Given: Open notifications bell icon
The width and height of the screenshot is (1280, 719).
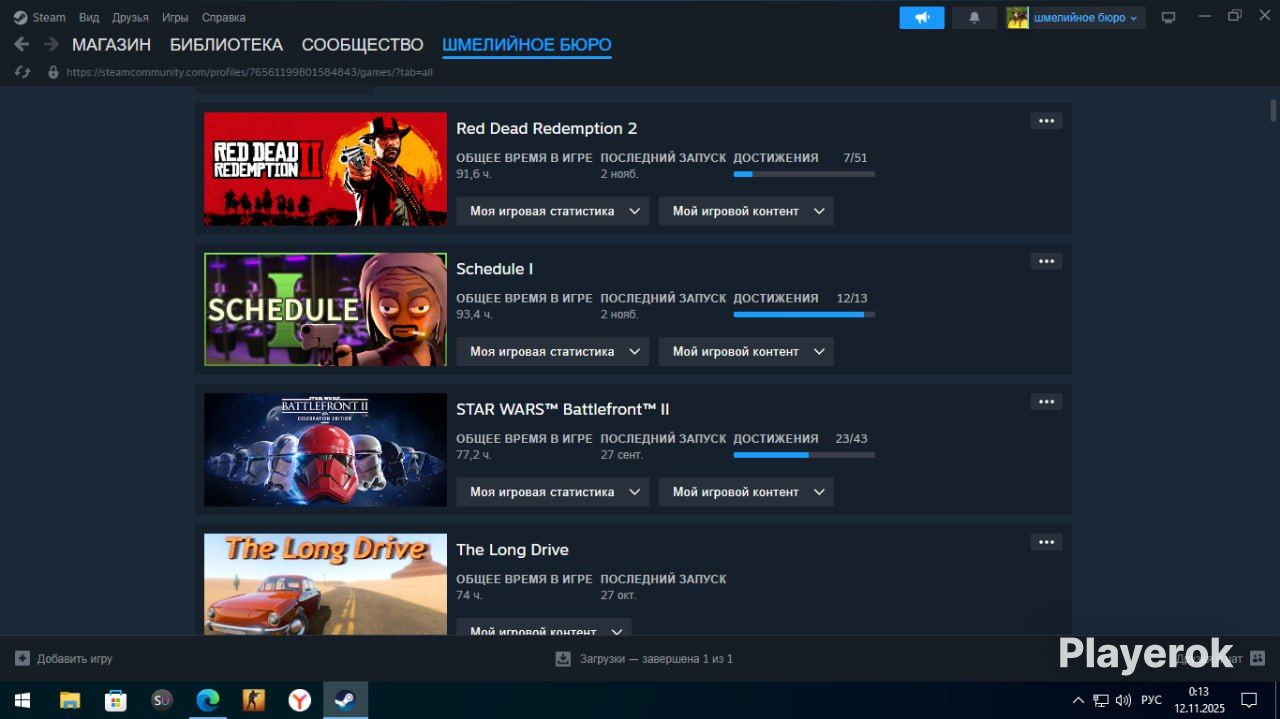Looking at the screenshot, I should [x=974, y=17].
